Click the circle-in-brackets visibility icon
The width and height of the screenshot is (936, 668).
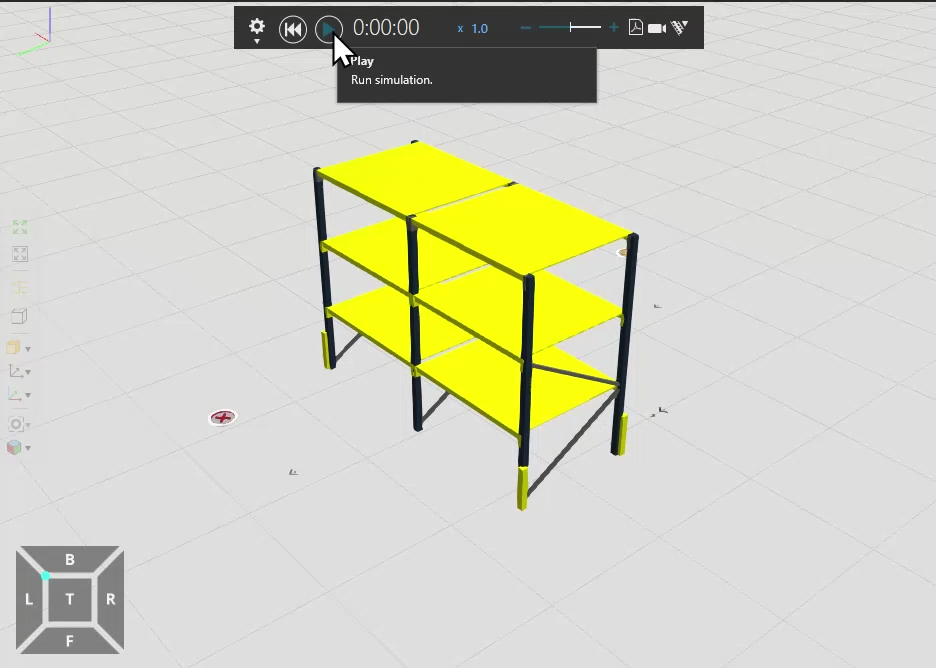pyautogui.click(x=16, y=424)
